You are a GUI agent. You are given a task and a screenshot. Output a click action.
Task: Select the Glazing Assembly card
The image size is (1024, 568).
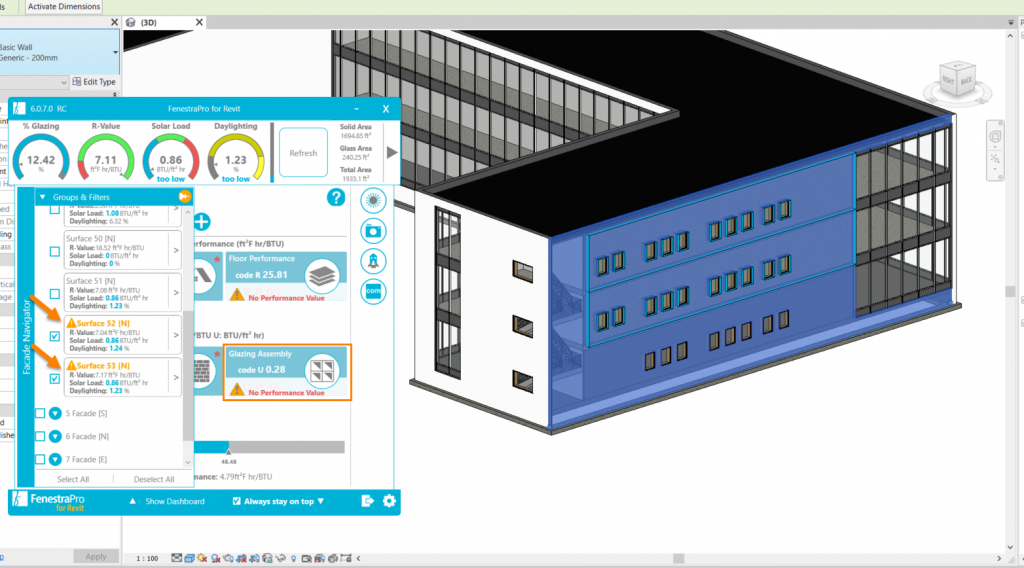[287, 372]
